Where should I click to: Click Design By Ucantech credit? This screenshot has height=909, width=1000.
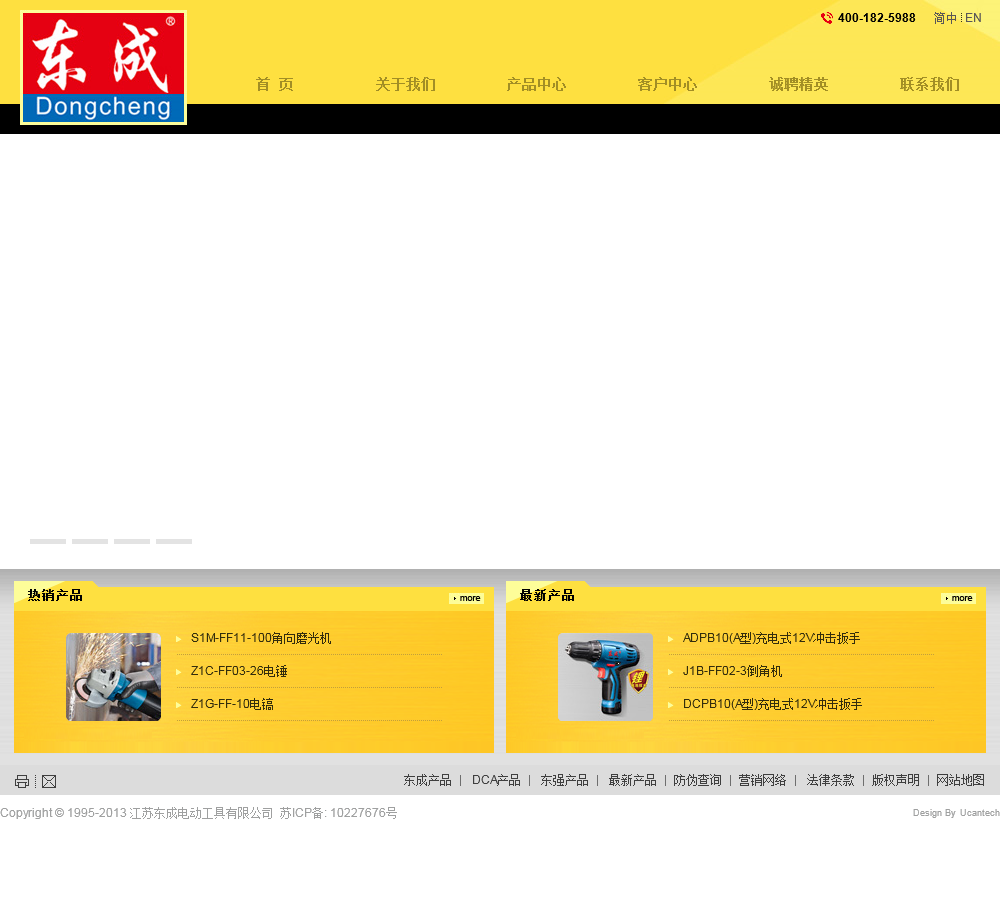[956, 813]
